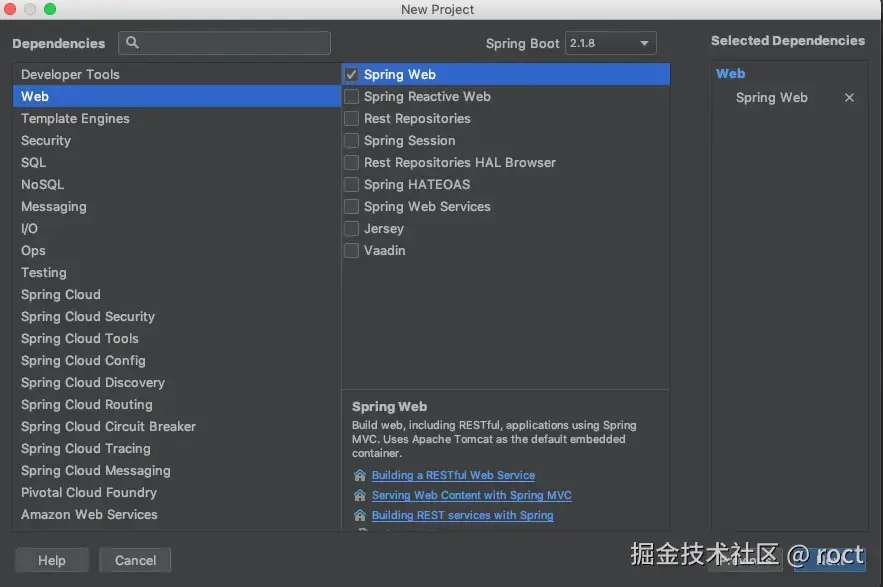Open the Spring Cloud Tools category
The image size is (883, 587).
click(x=177, y=338)
